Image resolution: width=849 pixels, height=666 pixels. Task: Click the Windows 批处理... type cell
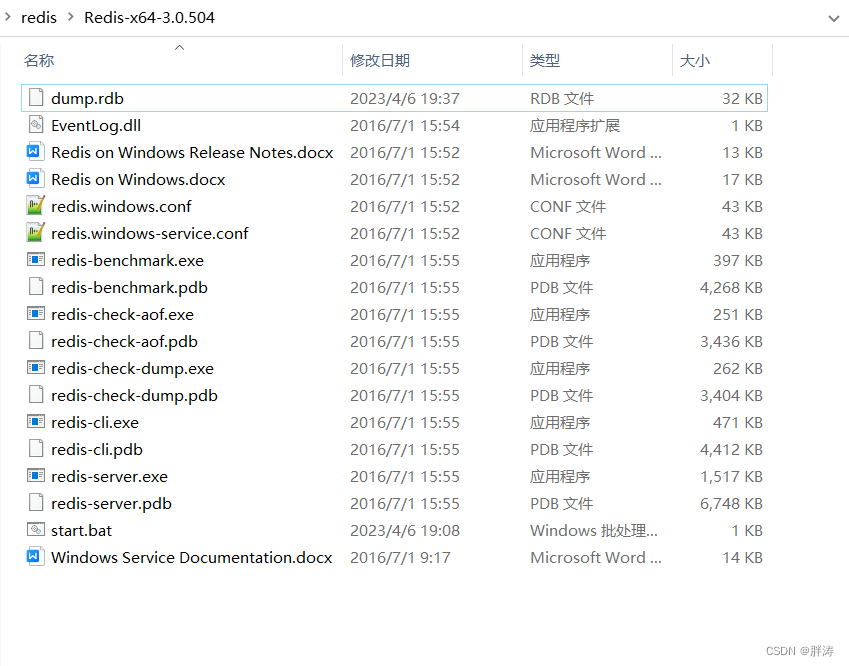pos(594,531)
